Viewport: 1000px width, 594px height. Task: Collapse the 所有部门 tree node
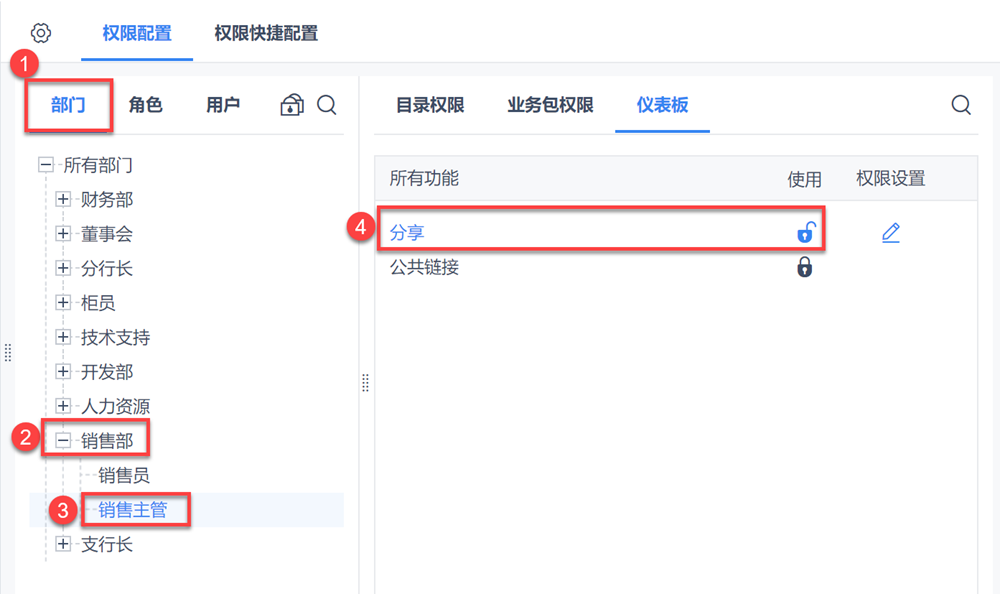tap(46, 165)
